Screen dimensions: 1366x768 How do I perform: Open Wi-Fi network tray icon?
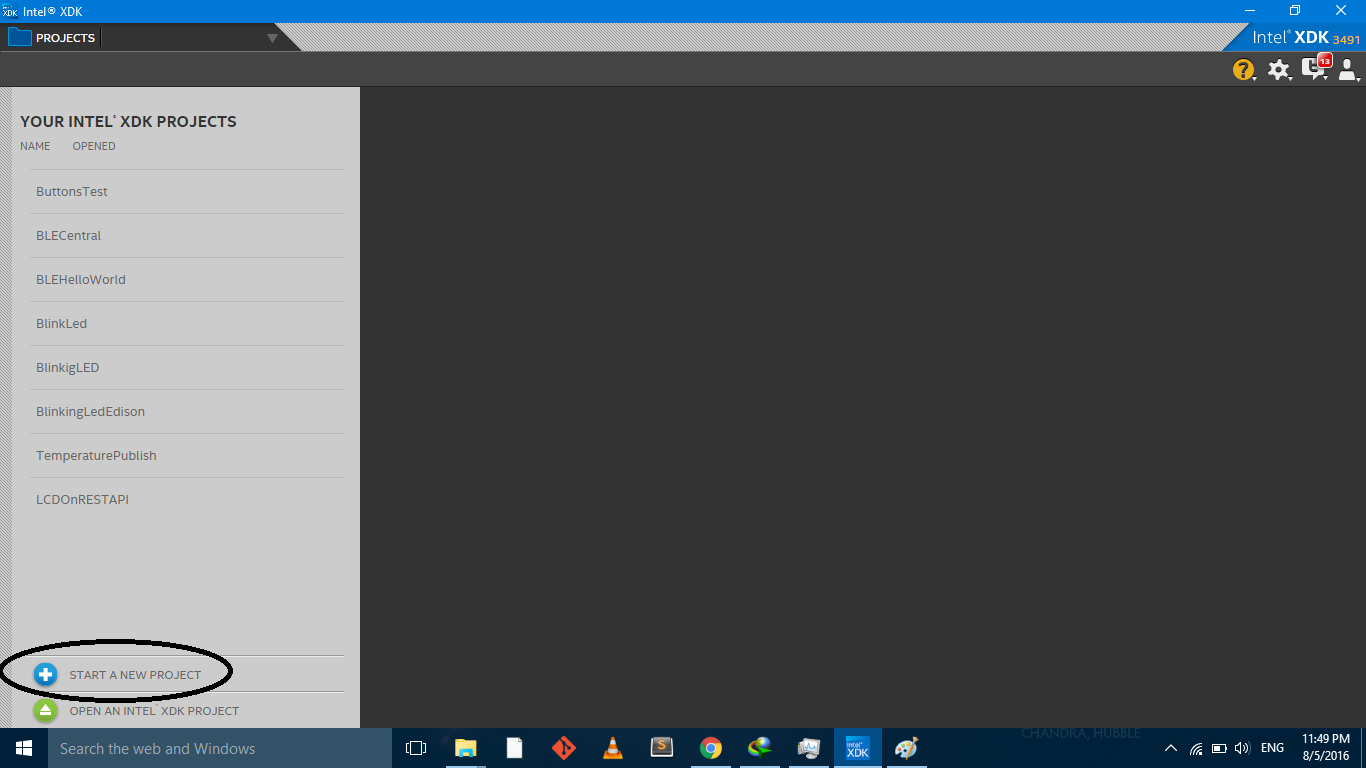point(1196,748)
